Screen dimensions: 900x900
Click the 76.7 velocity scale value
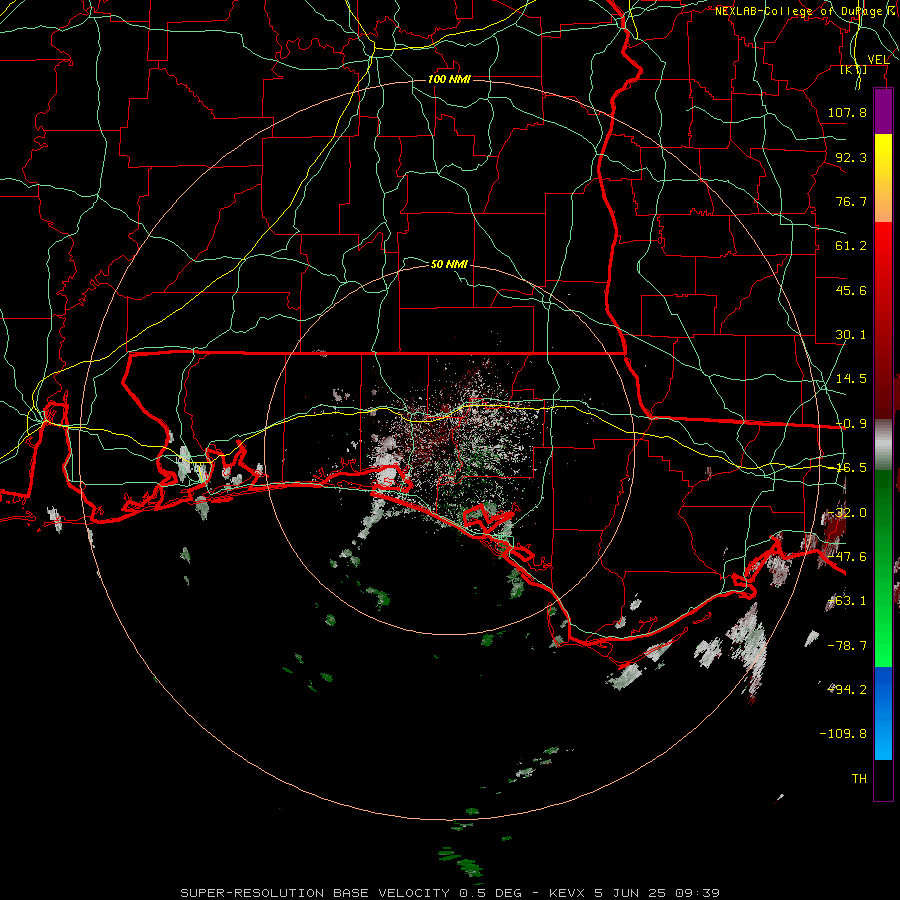[851, 201]
